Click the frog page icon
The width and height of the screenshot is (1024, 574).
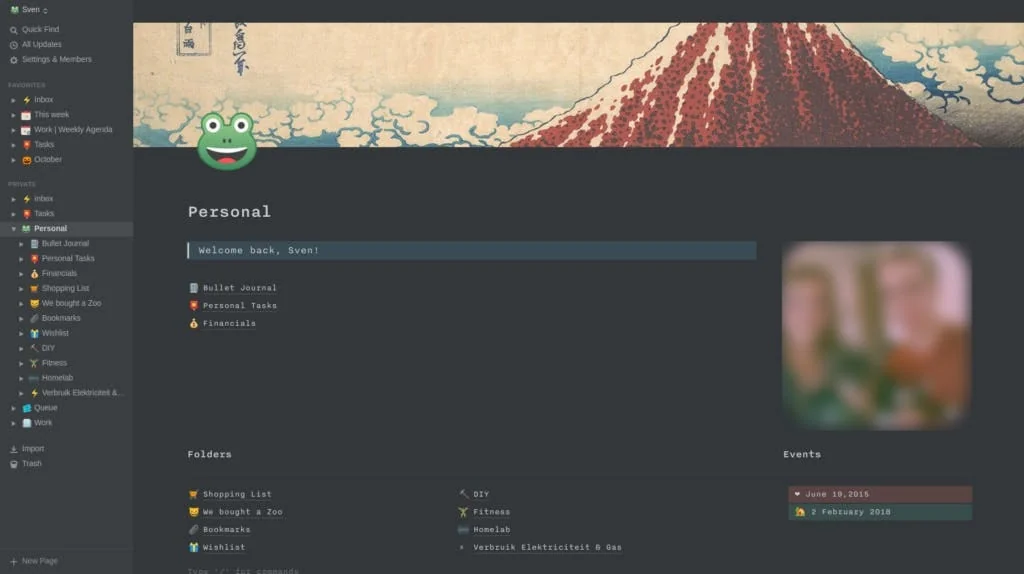click(227, 141)
